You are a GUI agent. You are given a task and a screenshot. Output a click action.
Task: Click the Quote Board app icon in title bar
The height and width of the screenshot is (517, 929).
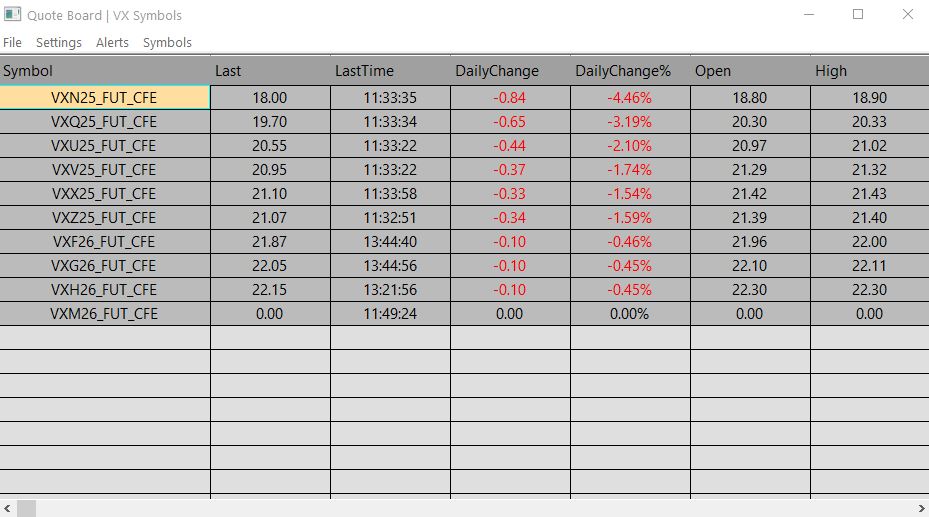13,15
